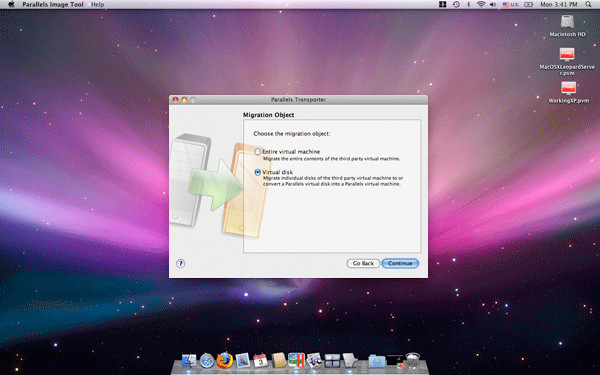Image resolution: width=600 pixels, height=375 pixels.
Task: Click the Bluetooth status icon
Action: pyautogui.click(x=468, y=5)
